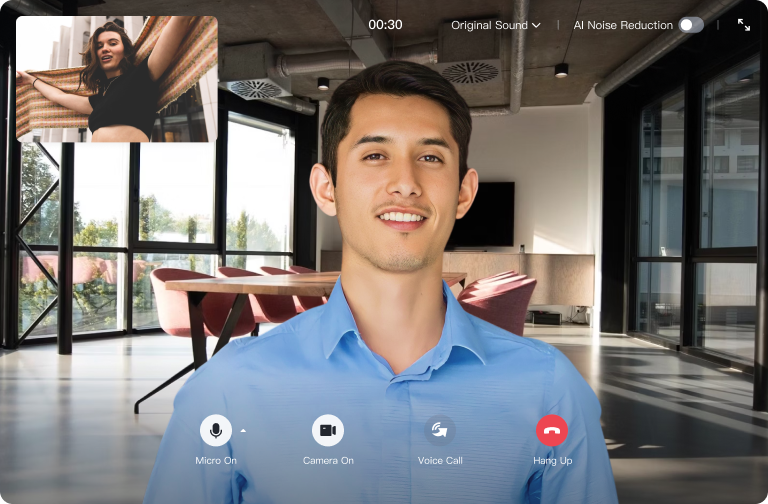Enter fullscreen with the expand arrows icon

click(x=744, y=25)
